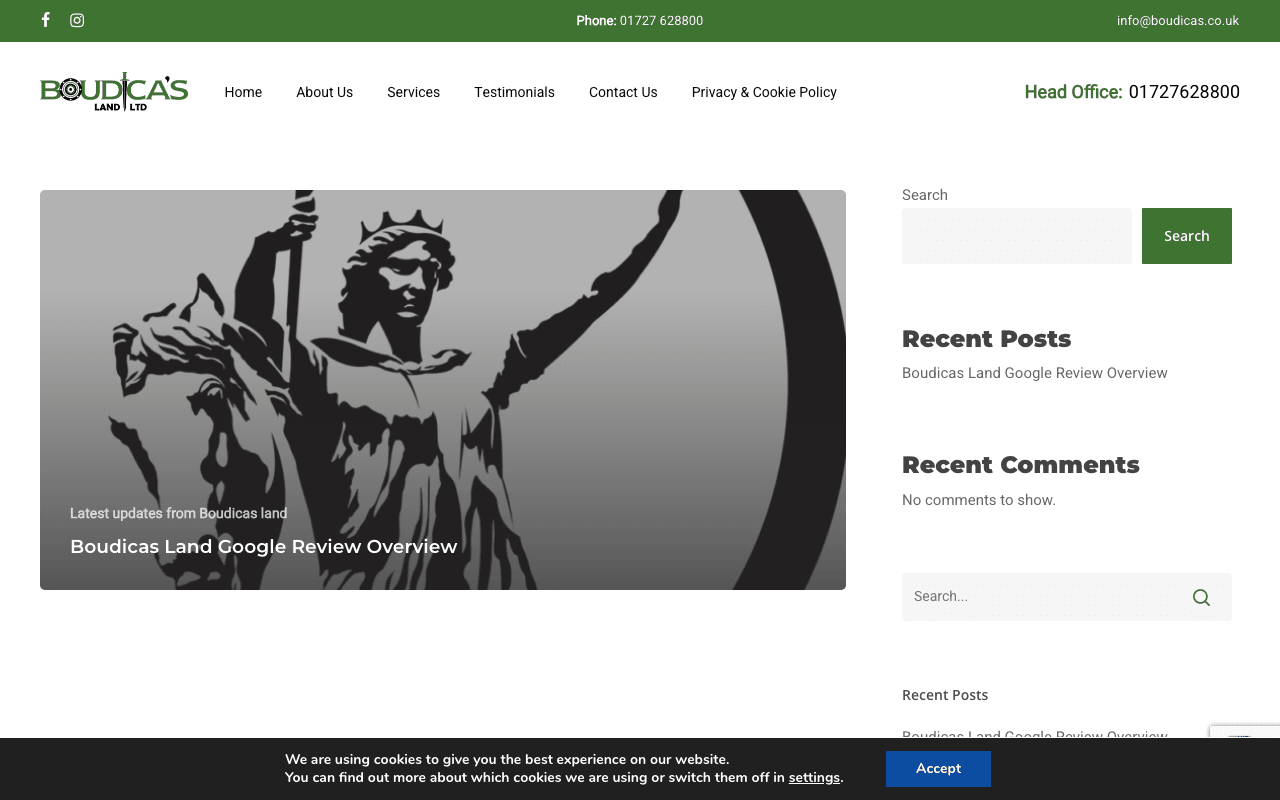
Task: Call the top bar phone number 01727 628800
Action: tap(661, 20)
